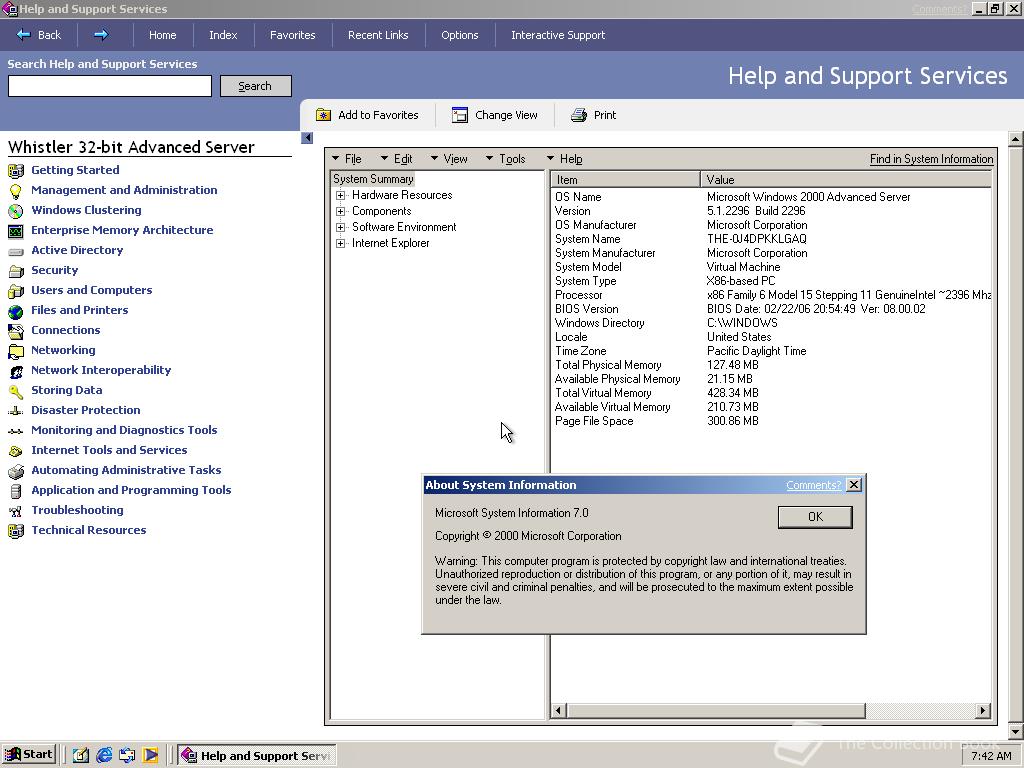Expand the Hardware Resources tree node
Screen dimensions: 1024x768
click(x=340, y=195)
